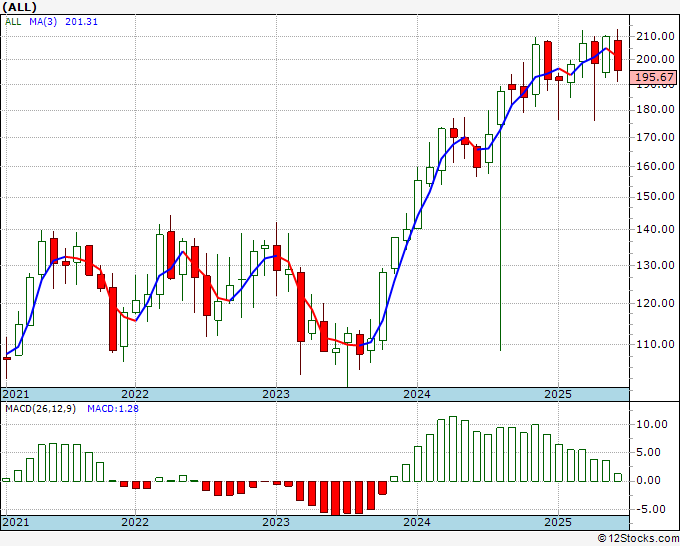The height and width of the screenshot is (546, 680).
Task: Click 2023 on MACD panel time axis
Action: click(x=276, y=522)
